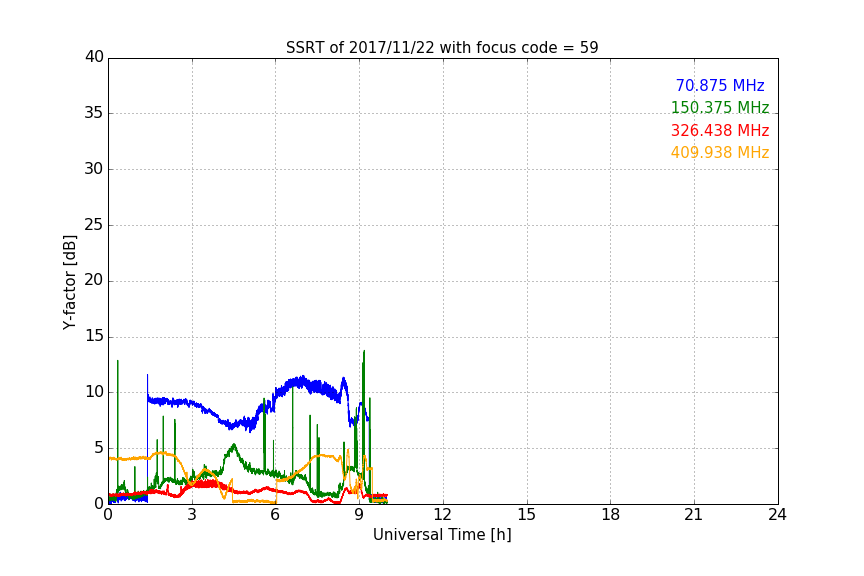The image size is (864, 576).
Task: Click the y-axis tick value 10
Action: tap(94, 392)
